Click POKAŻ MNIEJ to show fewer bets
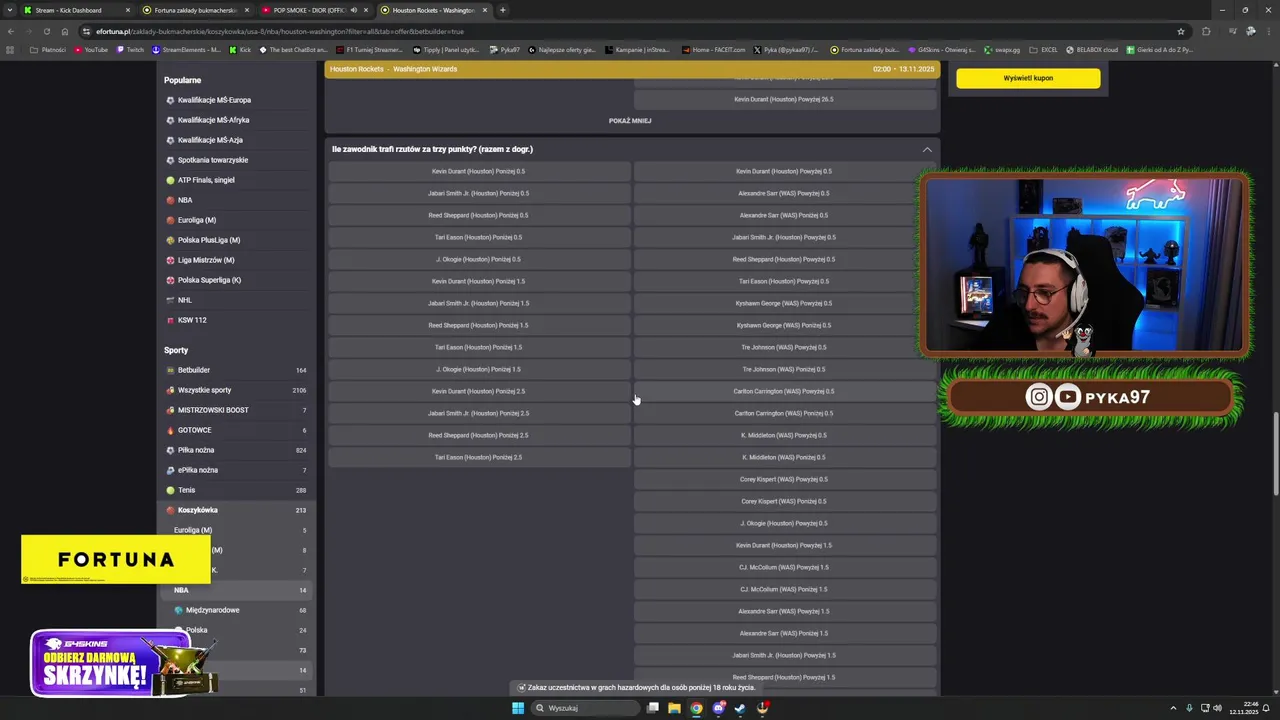The width and height of the screenshot is (1280, 720). click(x=630, y=121)
